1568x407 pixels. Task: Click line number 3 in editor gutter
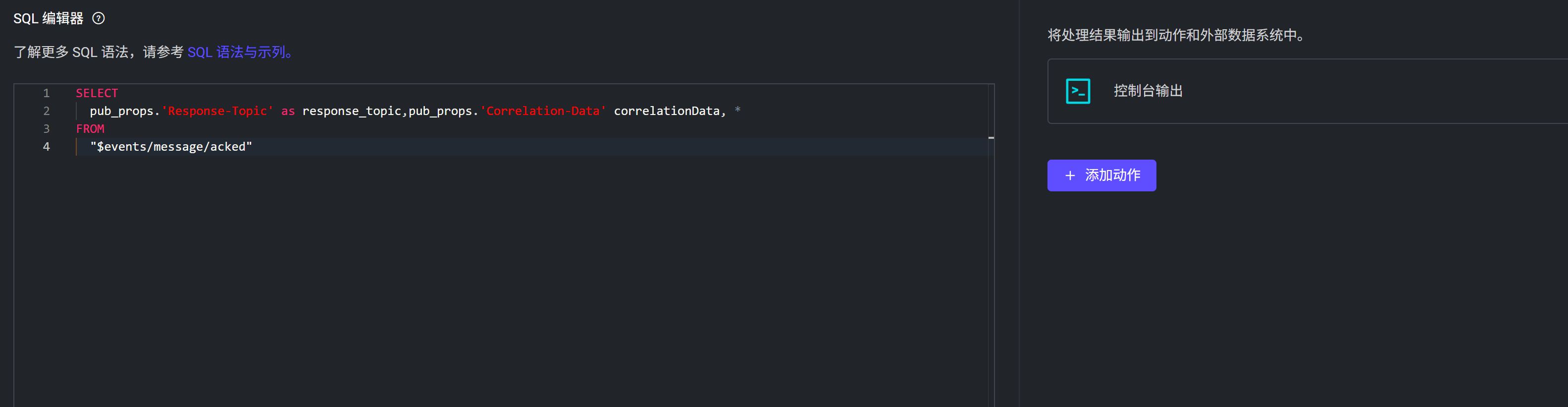click(46, 128)
